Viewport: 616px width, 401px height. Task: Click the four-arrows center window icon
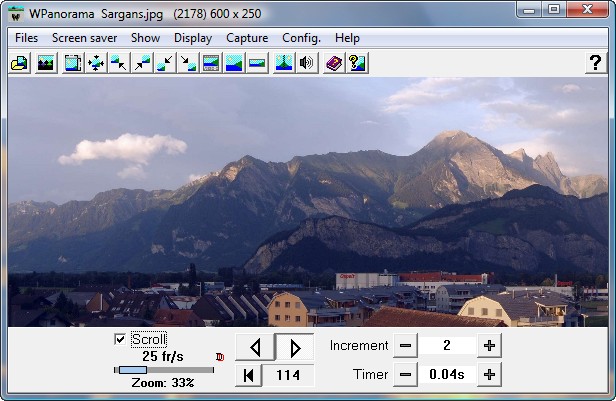96,63
